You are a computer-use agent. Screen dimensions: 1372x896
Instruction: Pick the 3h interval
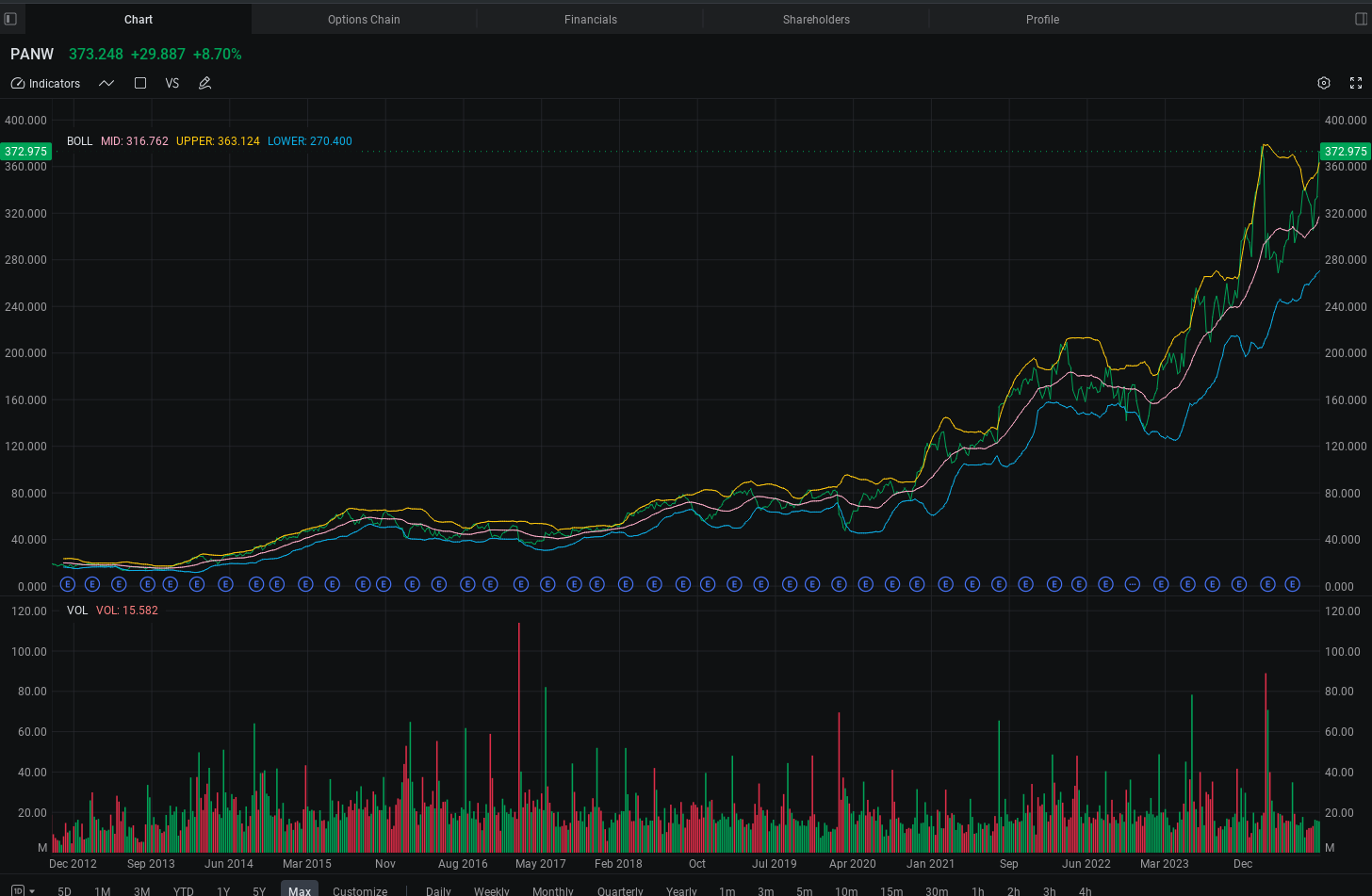[x=1050, y=890]
